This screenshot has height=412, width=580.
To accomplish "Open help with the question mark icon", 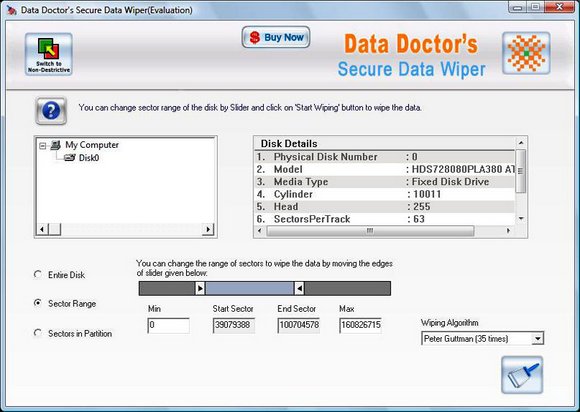I will (x=51, y=111).
